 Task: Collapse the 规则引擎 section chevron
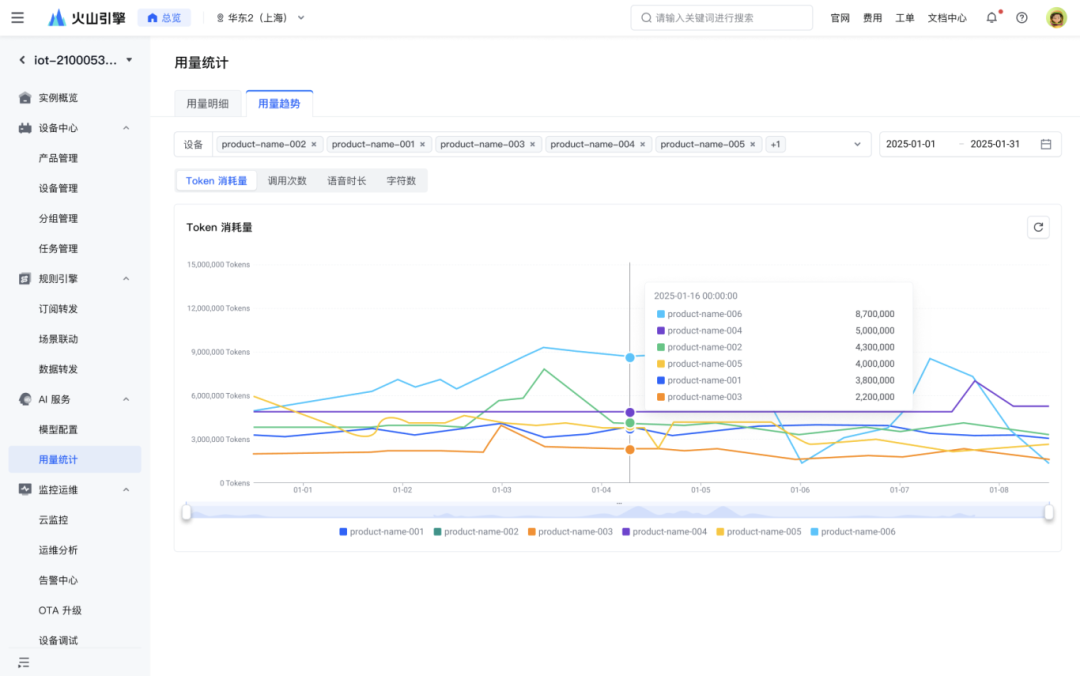(126, 279)
